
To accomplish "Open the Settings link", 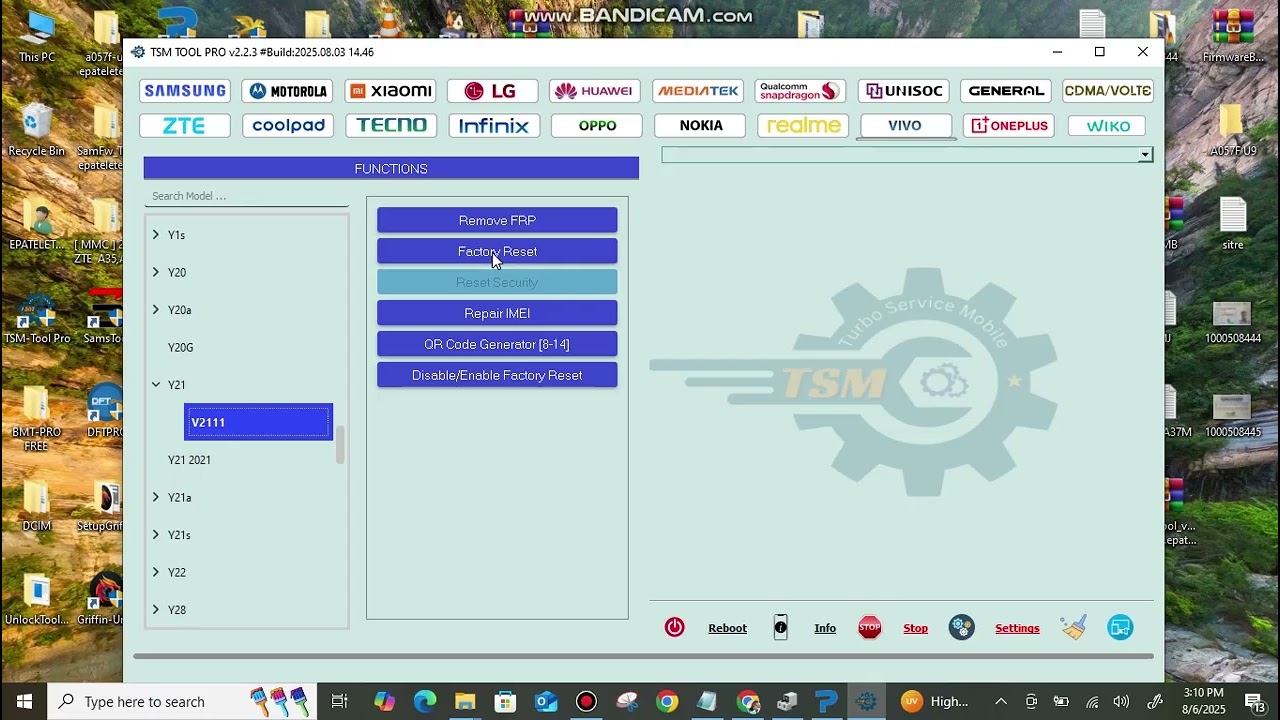I will point(1017,628).
